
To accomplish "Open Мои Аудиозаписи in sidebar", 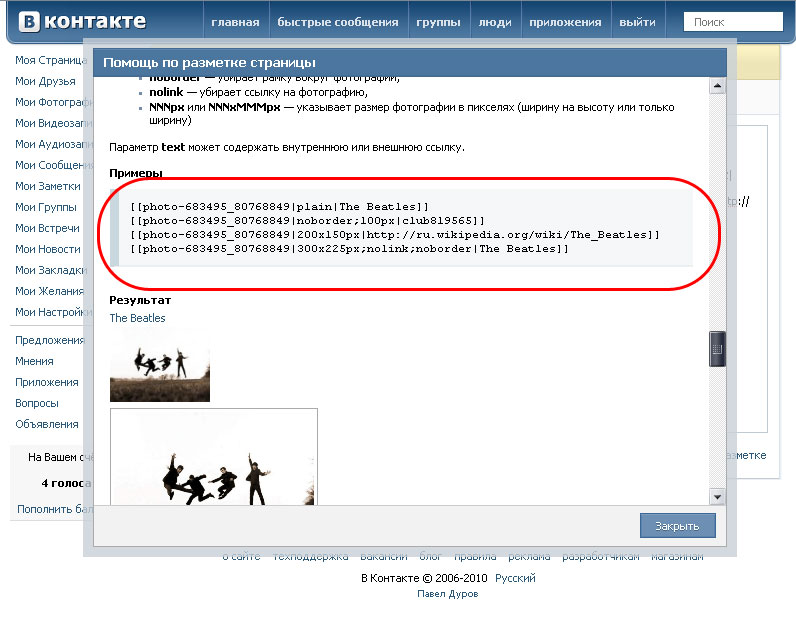I will point(53,144).
